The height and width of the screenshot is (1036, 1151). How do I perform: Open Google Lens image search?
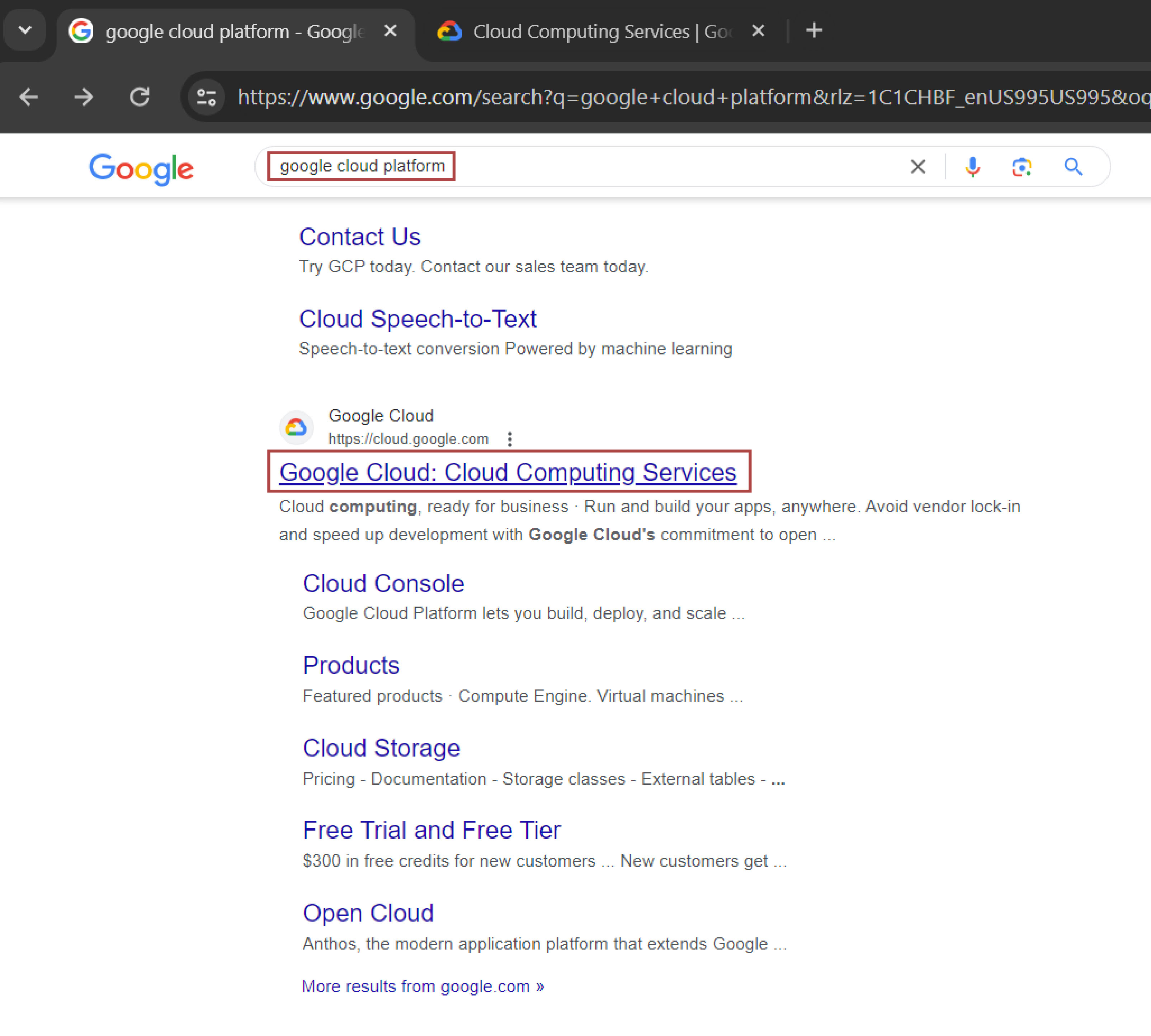(x=1022, y=167)
